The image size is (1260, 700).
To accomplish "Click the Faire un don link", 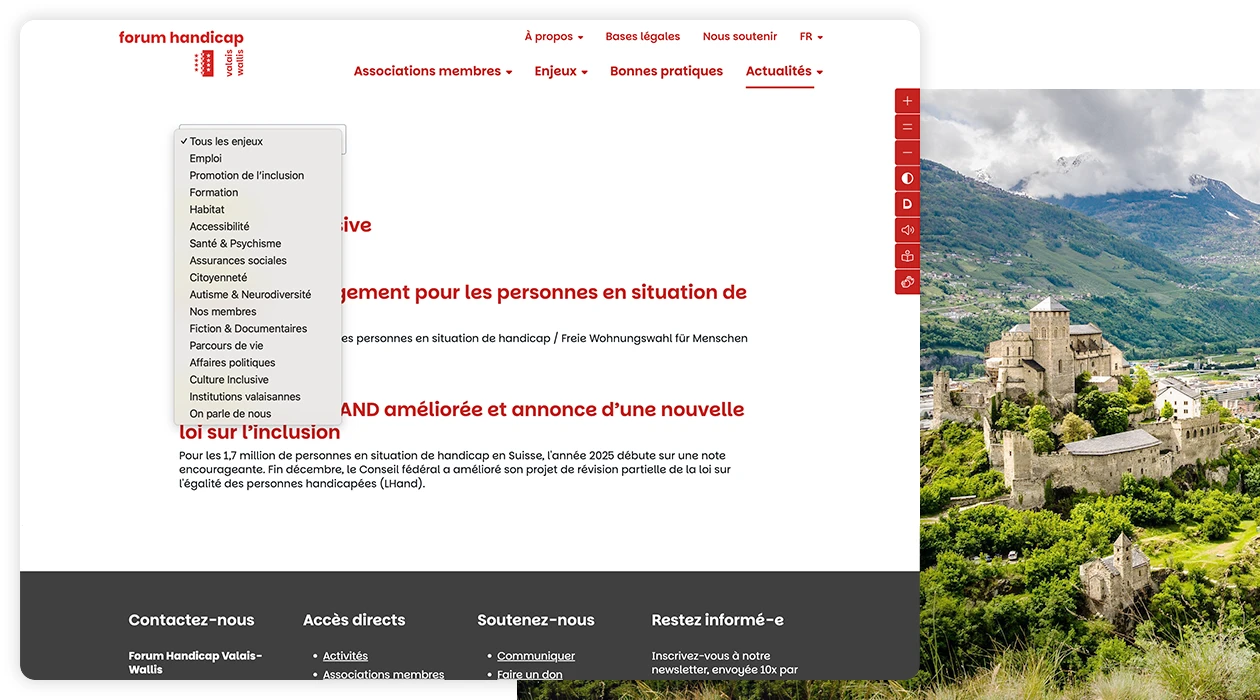I will (529, 674).
